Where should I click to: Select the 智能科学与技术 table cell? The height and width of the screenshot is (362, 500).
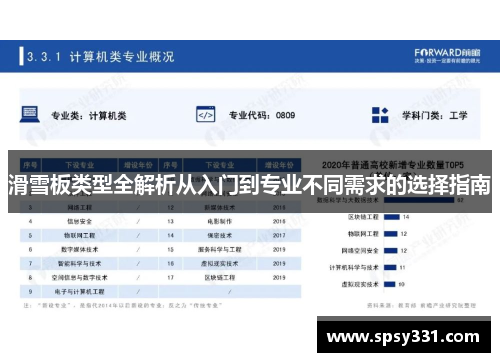[x=79, y=263]
